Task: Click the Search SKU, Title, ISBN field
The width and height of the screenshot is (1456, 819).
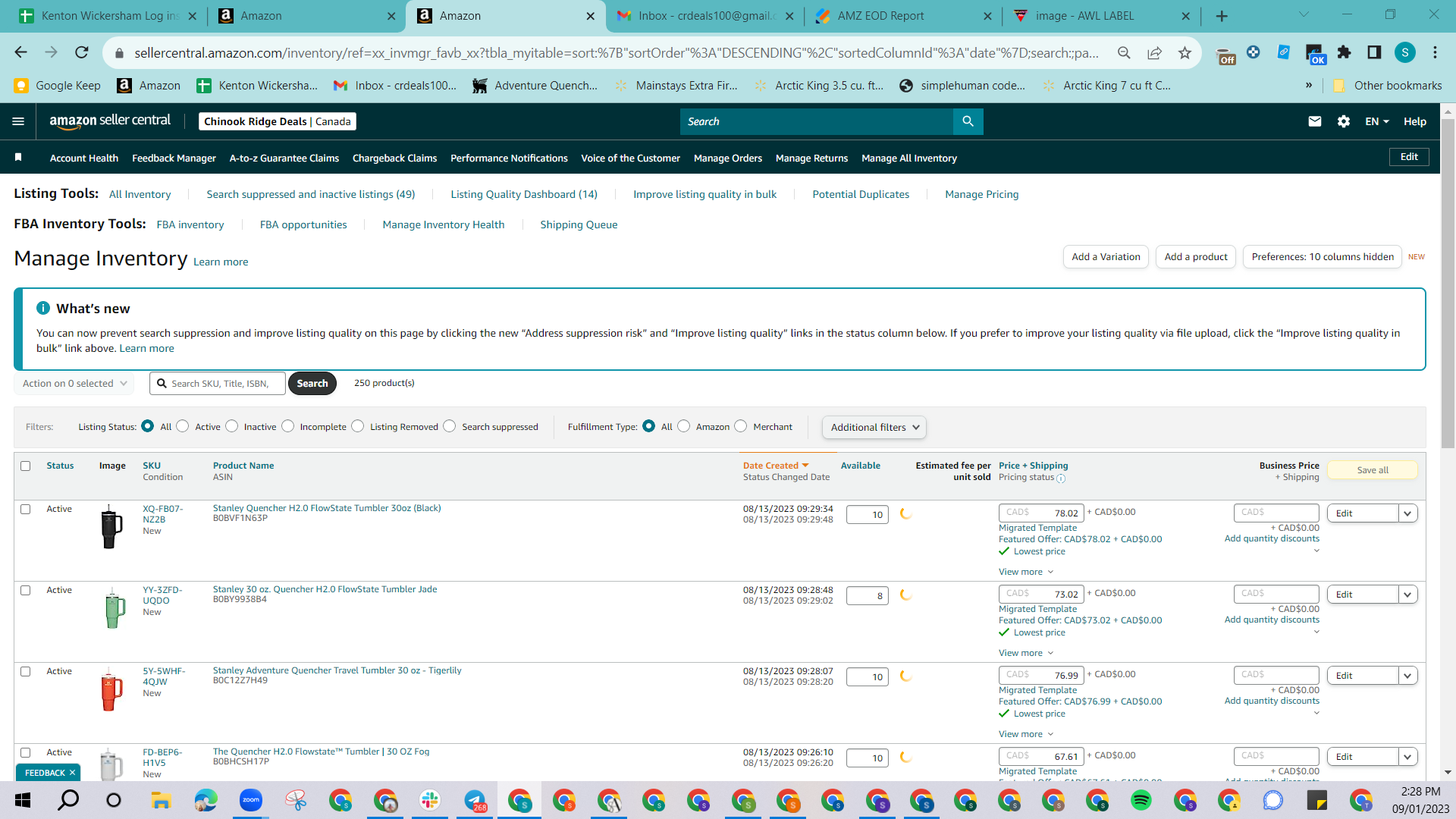Action: click(x=218, y=383)
